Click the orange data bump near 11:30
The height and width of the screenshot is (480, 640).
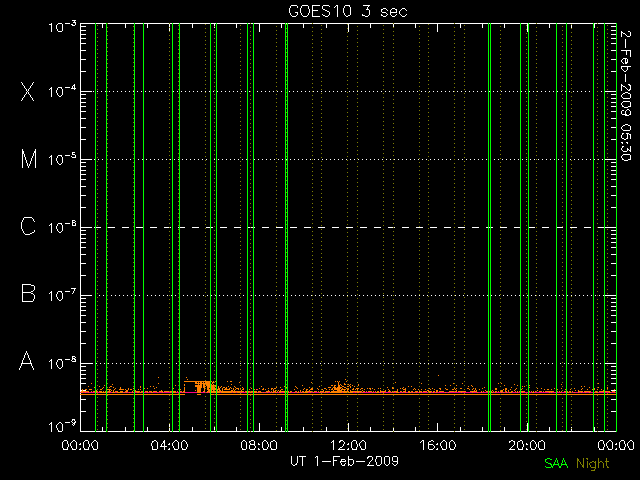tap(338, 387)
